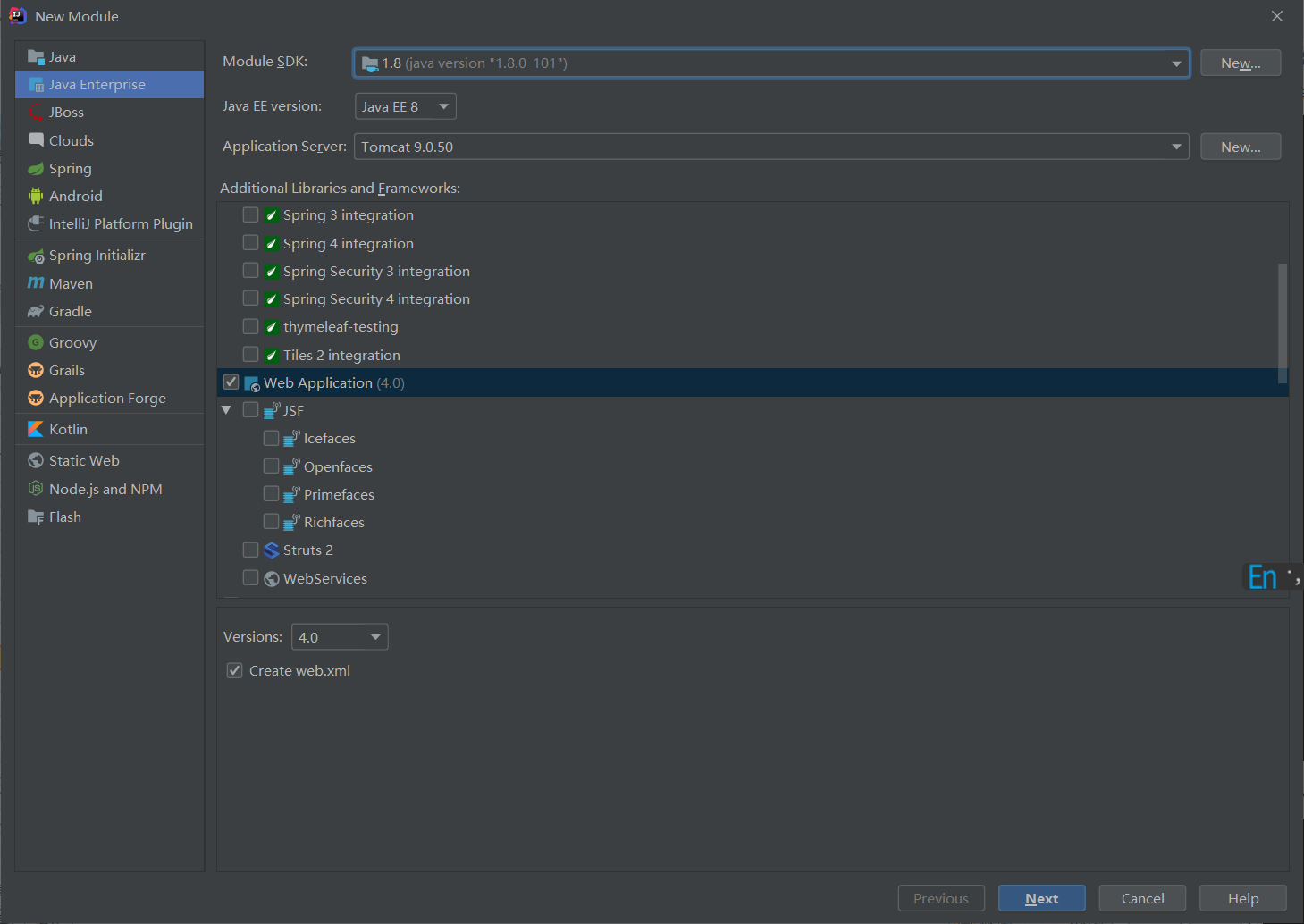This screenshot has height=924, width=1304.
Task: Open the Java EE version dropdown
Action: 406,106
